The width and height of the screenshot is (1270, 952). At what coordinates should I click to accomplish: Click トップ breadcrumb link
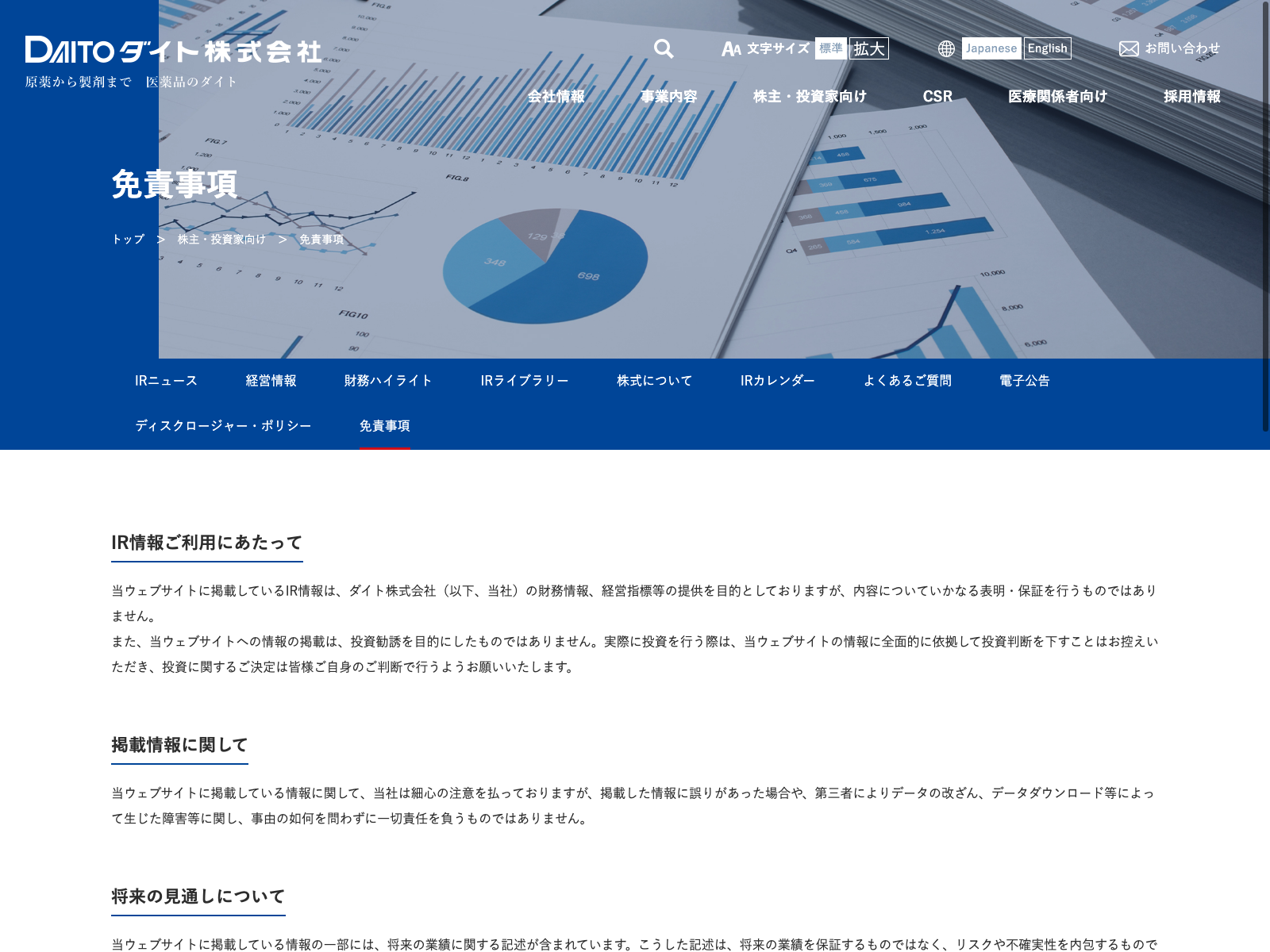pyautogui.click(x=128, y=240)
